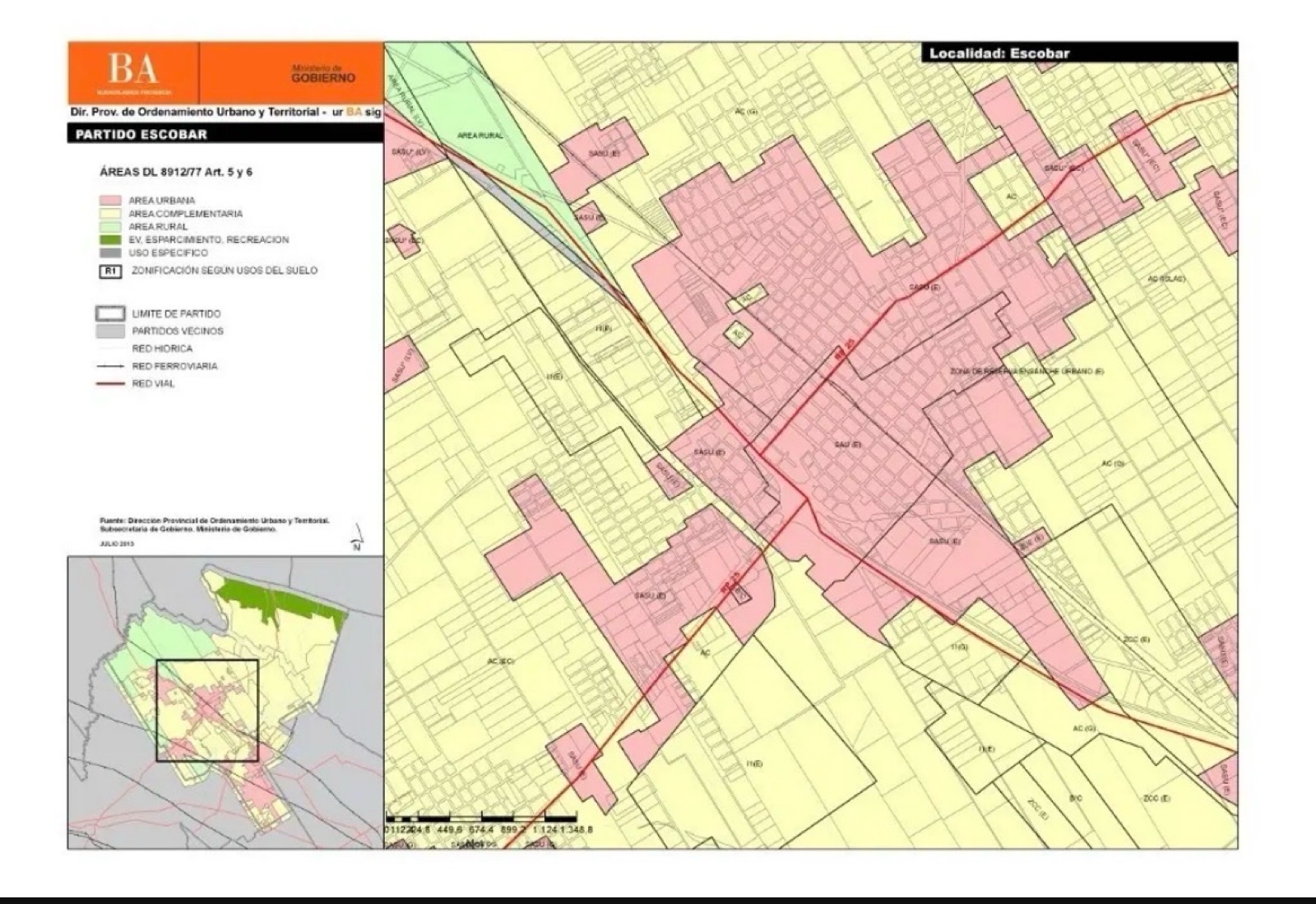The width and height of the screenshot is (1316, 904).
Task: Click the 'Localidad: Escobar' title bar
Action: click(1079, 53)
